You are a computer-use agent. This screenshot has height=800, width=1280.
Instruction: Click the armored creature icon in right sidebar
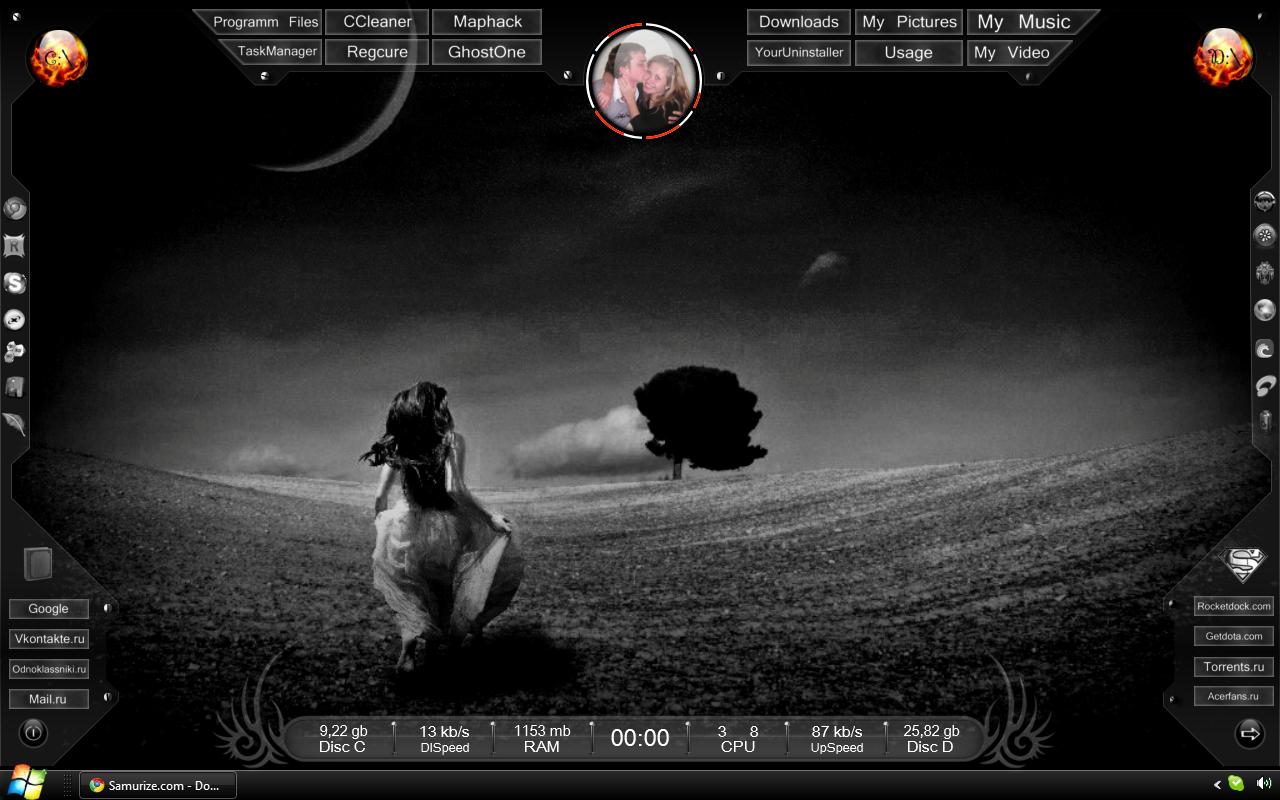[1265, 273]
